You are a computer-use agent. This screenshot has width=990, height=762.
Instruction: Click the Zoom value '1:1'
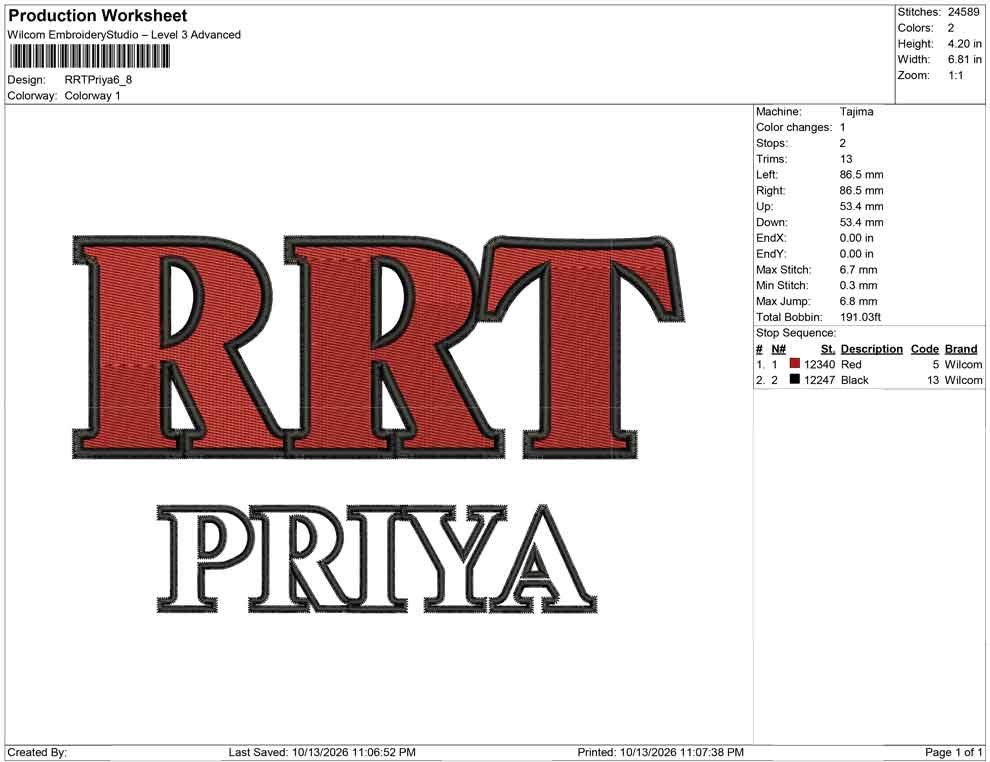point(955,75)
